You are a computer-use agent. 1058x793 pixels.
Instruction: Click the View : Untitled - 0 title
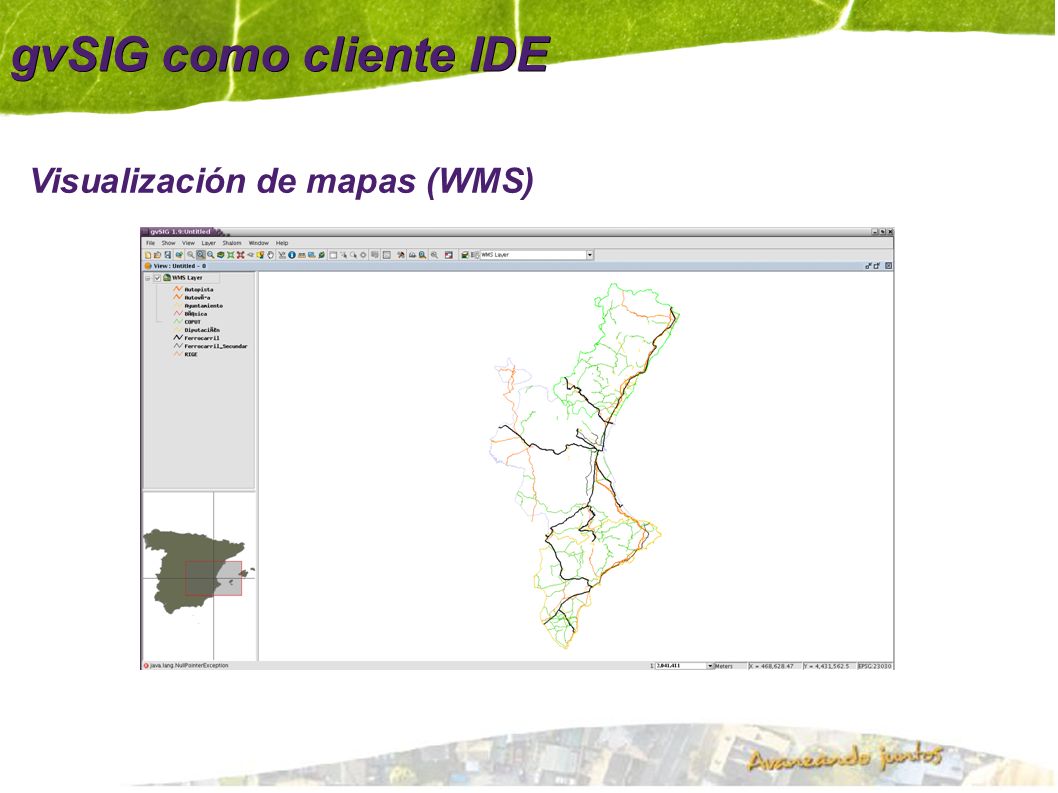[179, 266]
